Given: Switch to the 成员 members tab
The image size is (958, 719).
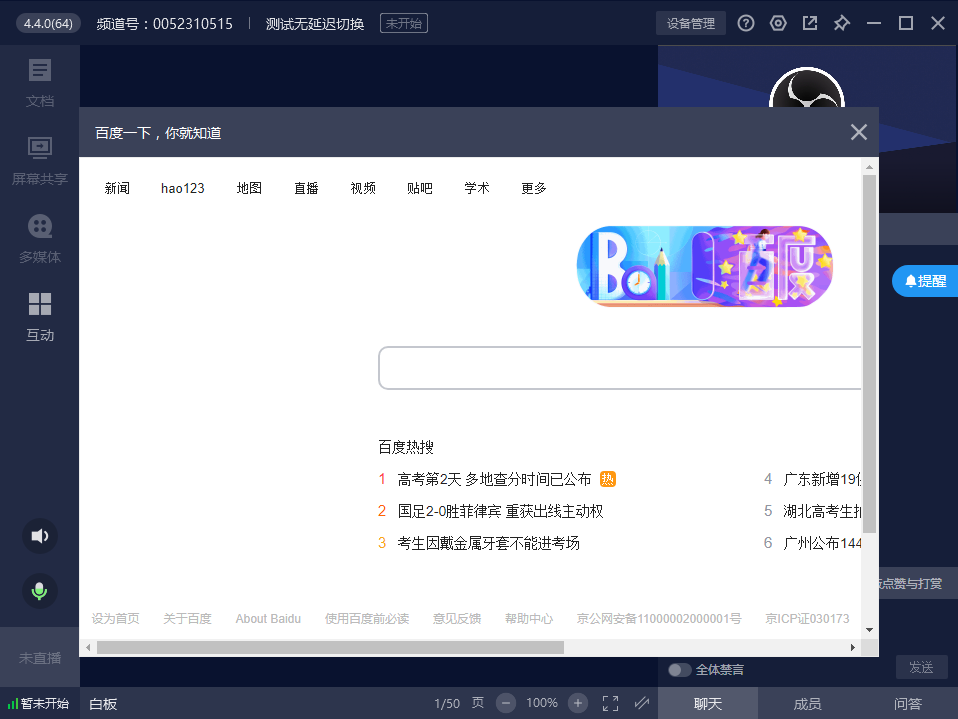Looking at the screenshot, I should pyautogui.click(x=807, y=703).
